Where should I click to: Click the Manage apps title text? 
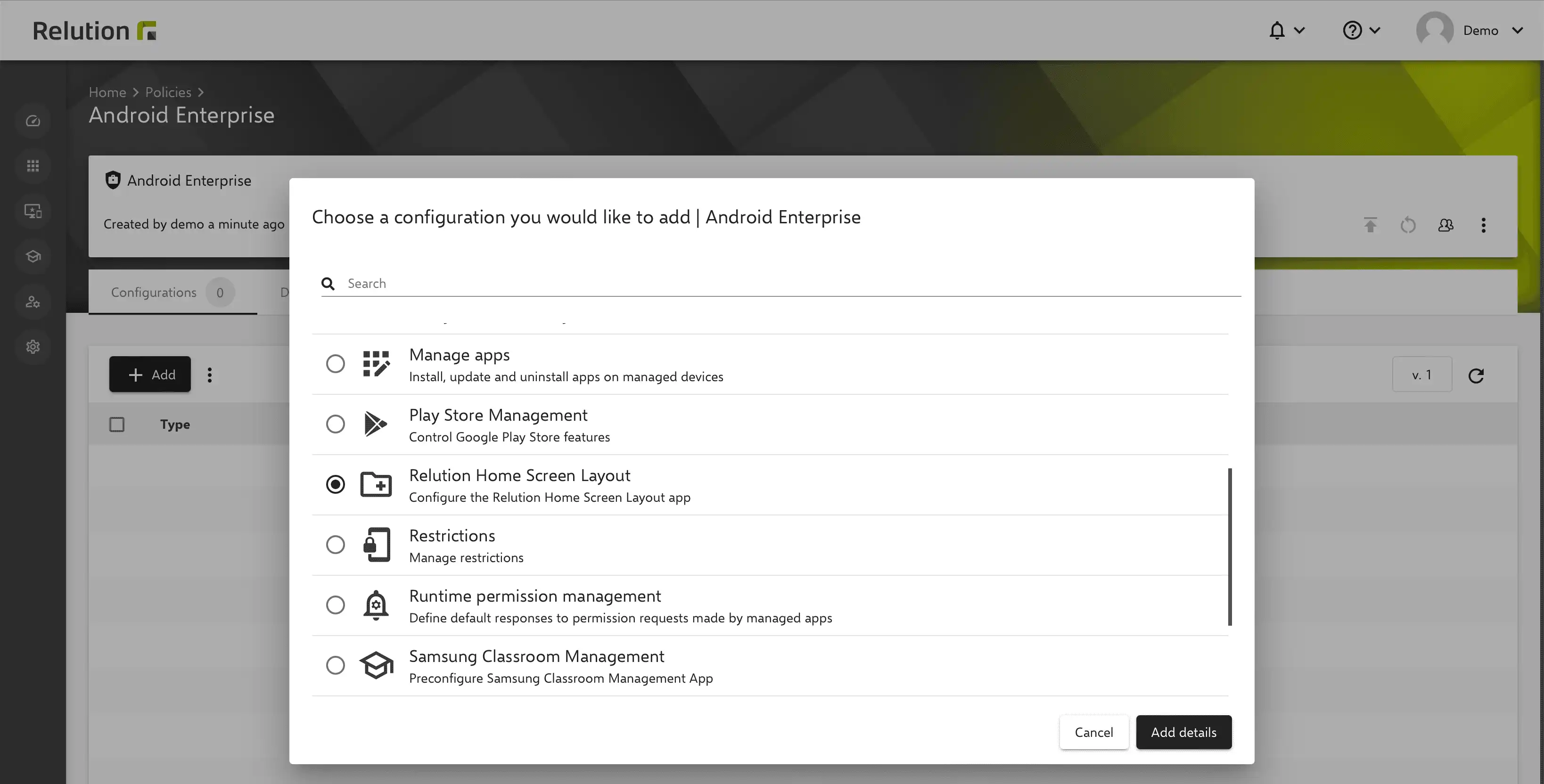[x=460, y=355]
